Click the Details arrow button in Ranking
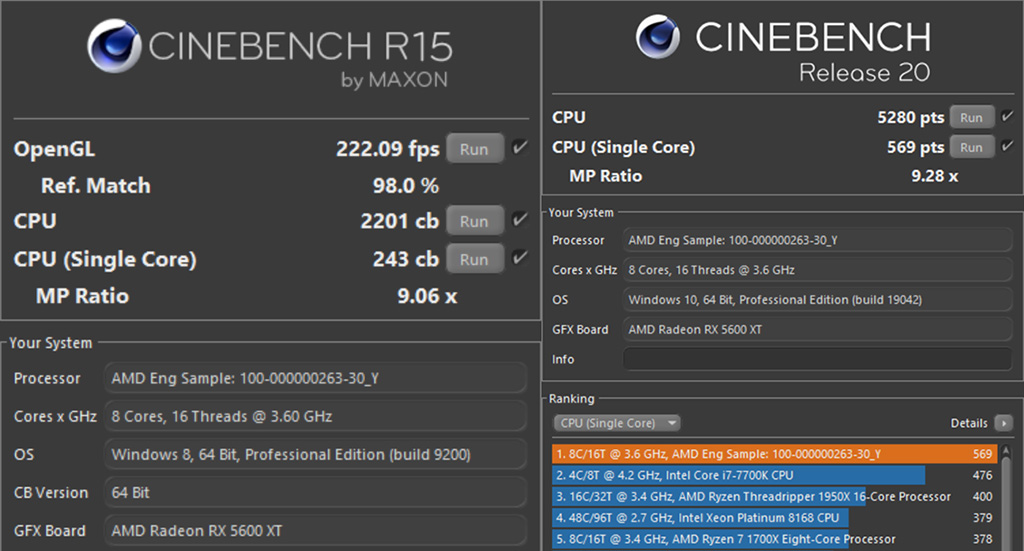Viewport: 1024px width, 551px height. click(1003, 423)
